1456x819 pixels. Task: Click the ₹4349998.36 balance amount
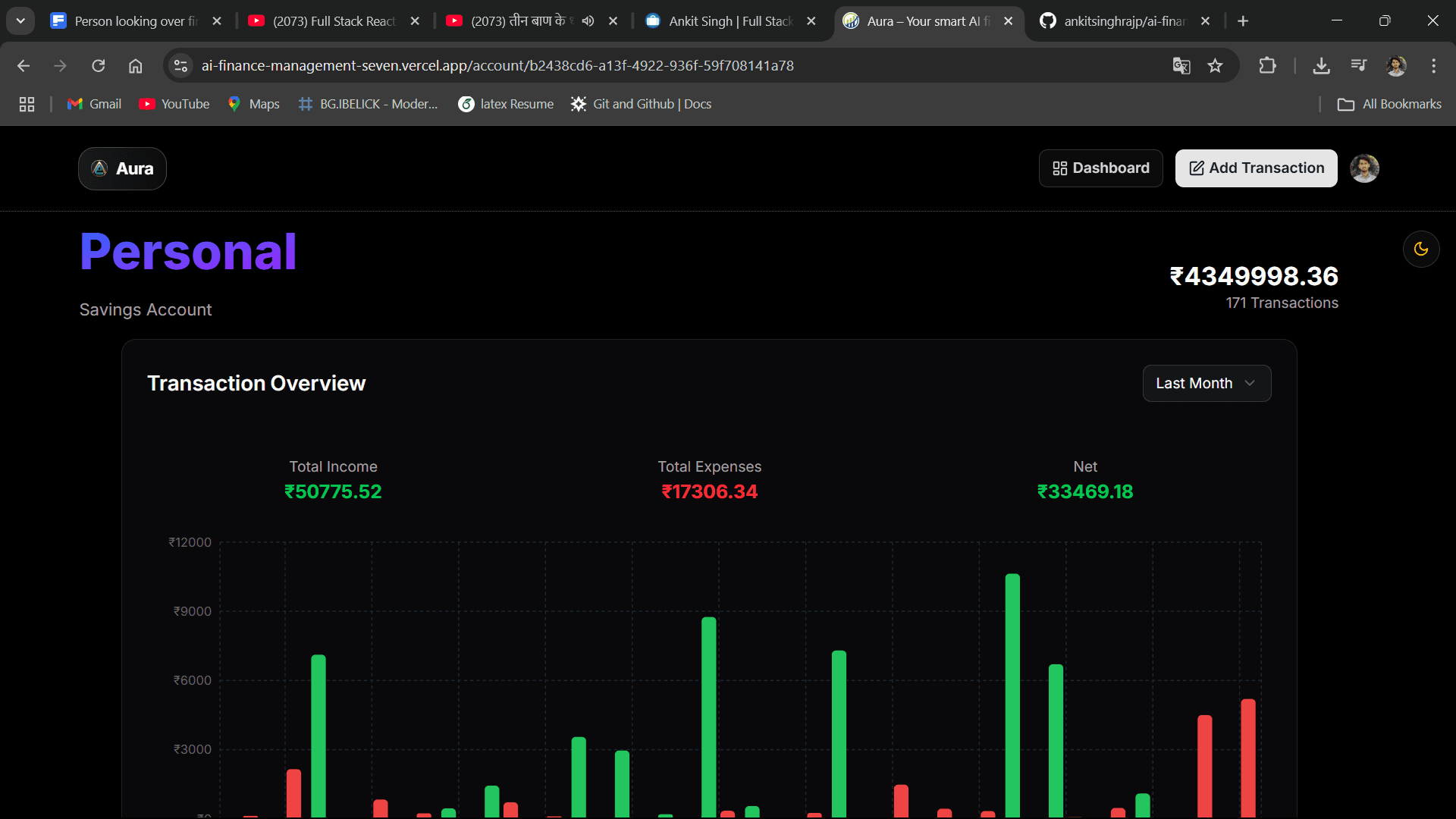pos(1254,276)
